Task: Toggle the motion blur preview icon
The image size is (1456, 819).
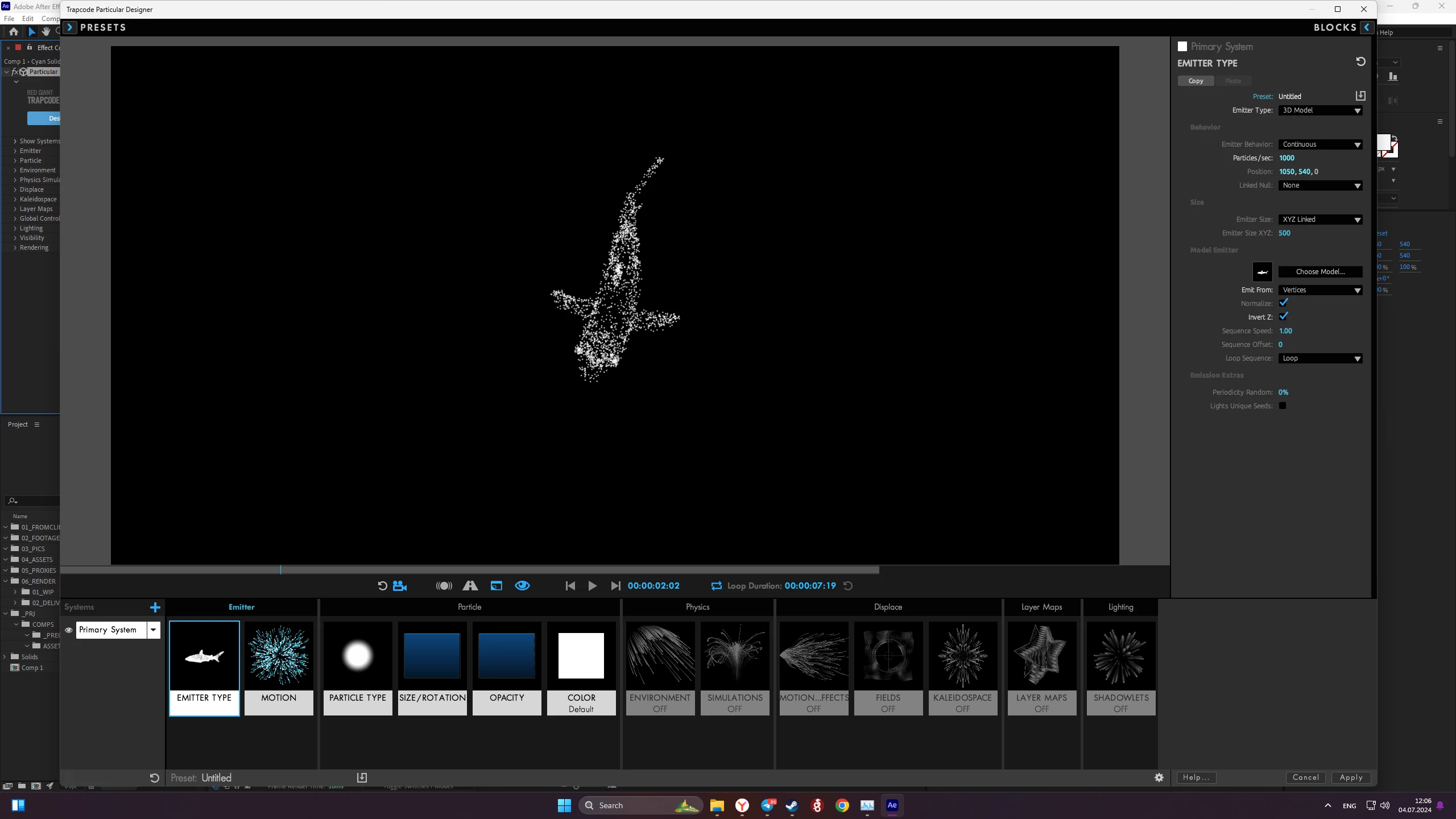Action: coord(444,586)
